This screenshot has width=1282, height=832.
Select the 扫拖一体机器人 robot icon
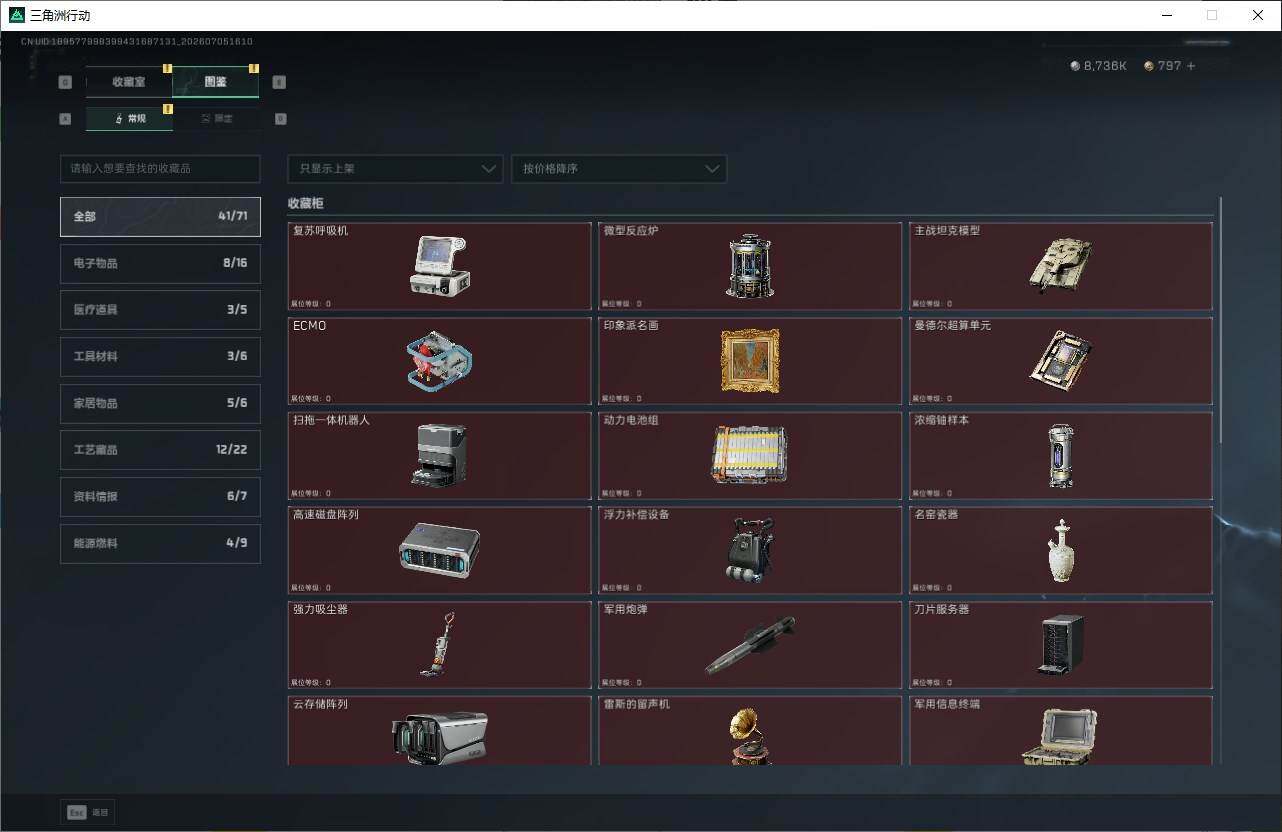(439, 456)
